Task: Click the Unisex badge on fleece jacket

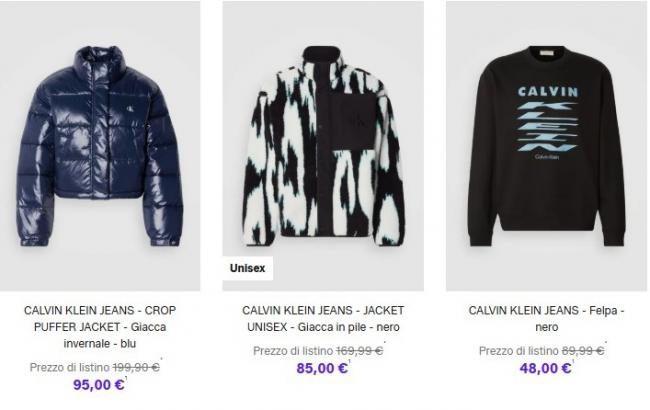Action: [247, 268]
